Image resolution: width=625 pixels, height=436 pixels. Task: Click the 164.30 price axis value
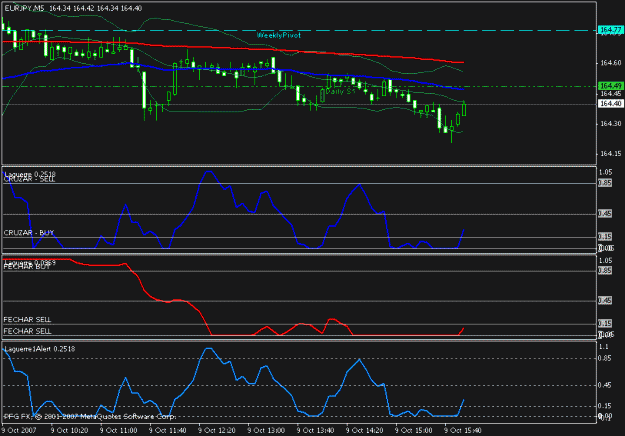click(x=611, y=124)
